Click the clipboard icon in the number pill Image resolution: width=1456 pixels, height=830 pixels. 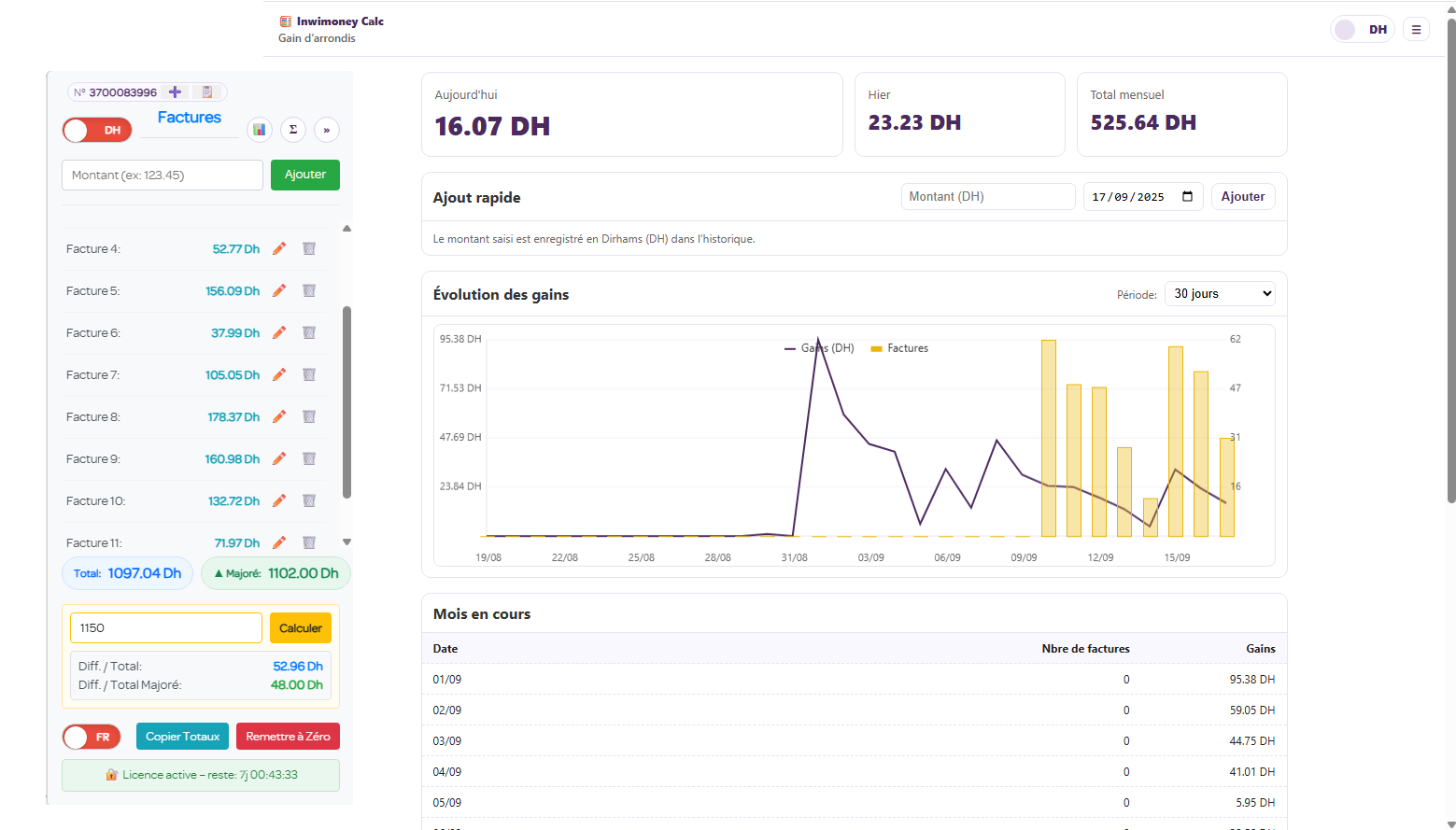pyautogui.click(x=207, y=92)
